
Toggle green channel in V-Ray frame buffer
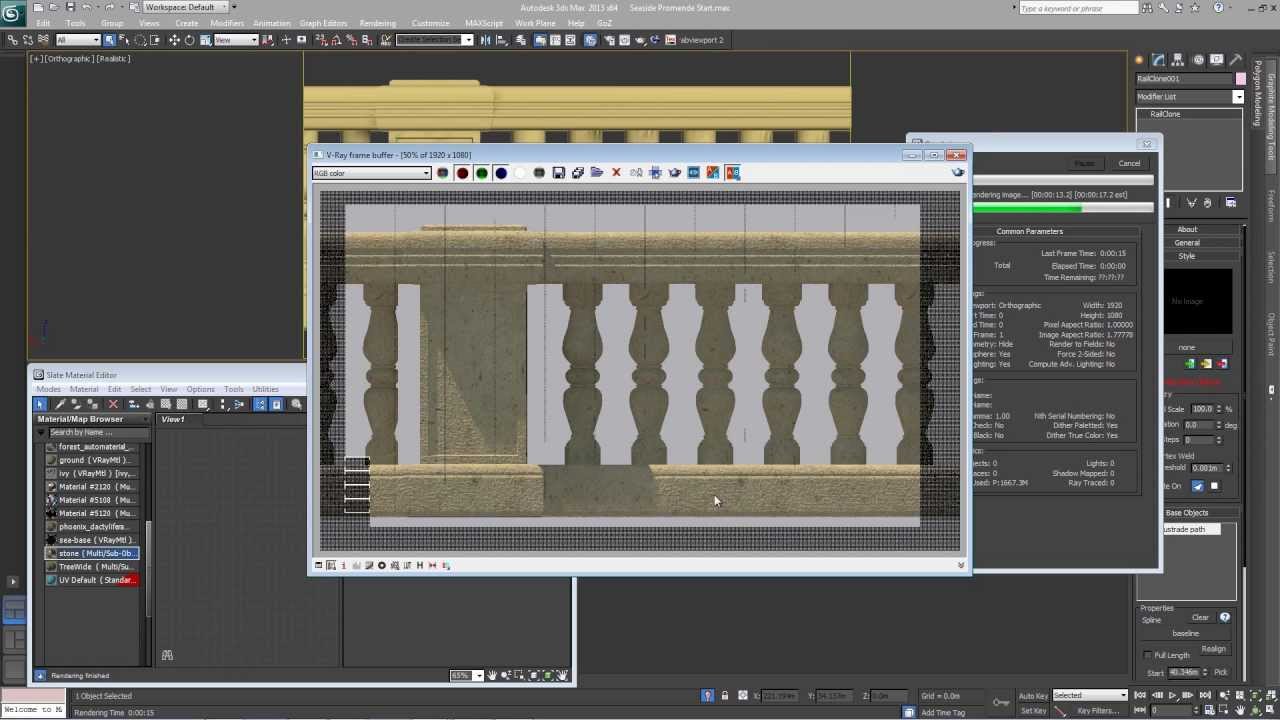tap(481, 173)
